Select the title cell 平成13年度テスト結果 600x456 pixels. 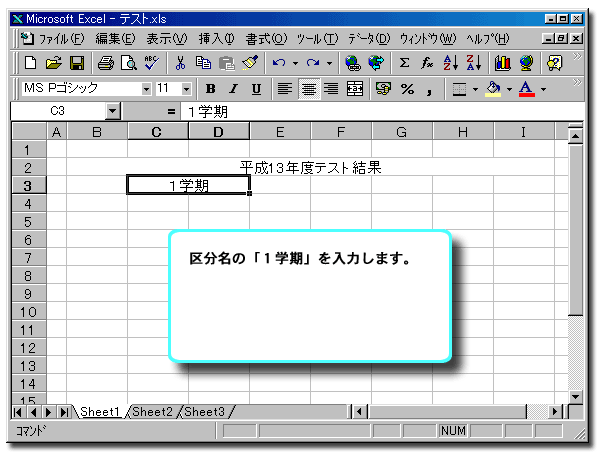pos(310,168)
